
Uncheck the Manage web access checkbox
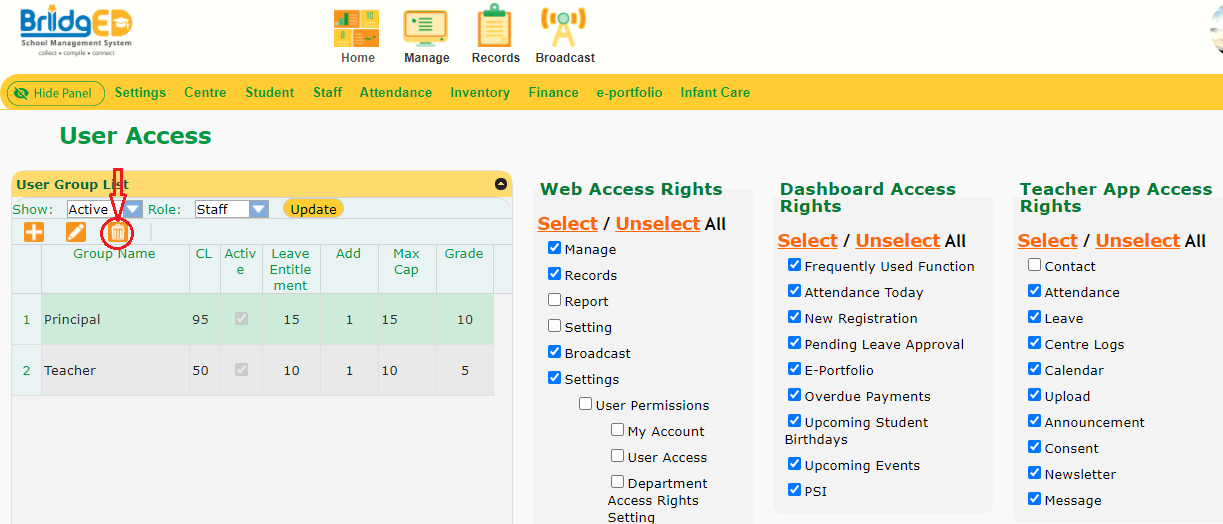pyautogui.click(x=554, y=248)
